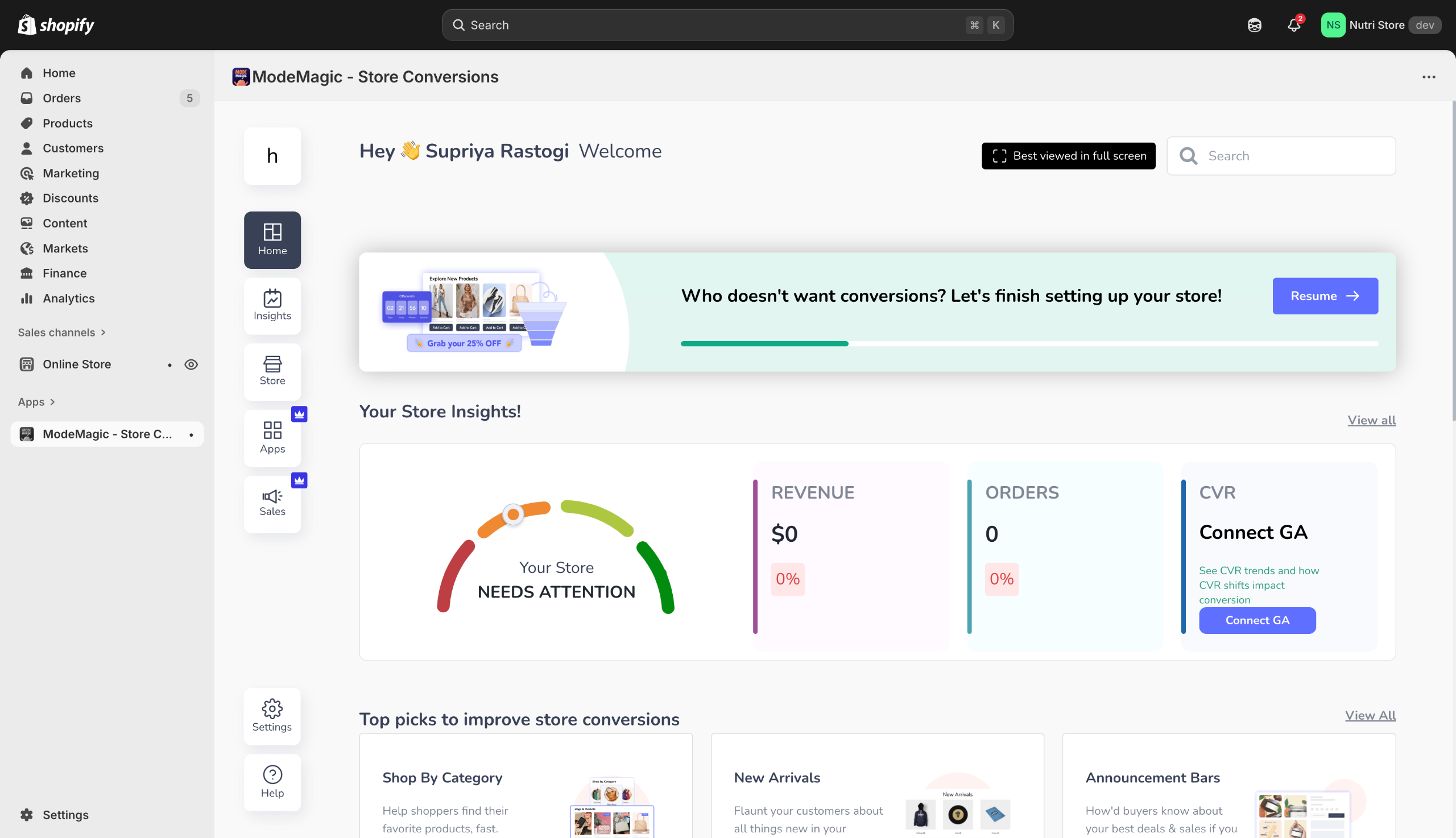The height and width of the screenshot is (838, 1456).
Task: Open the Sales megaphone section
Action: [272, 503]
